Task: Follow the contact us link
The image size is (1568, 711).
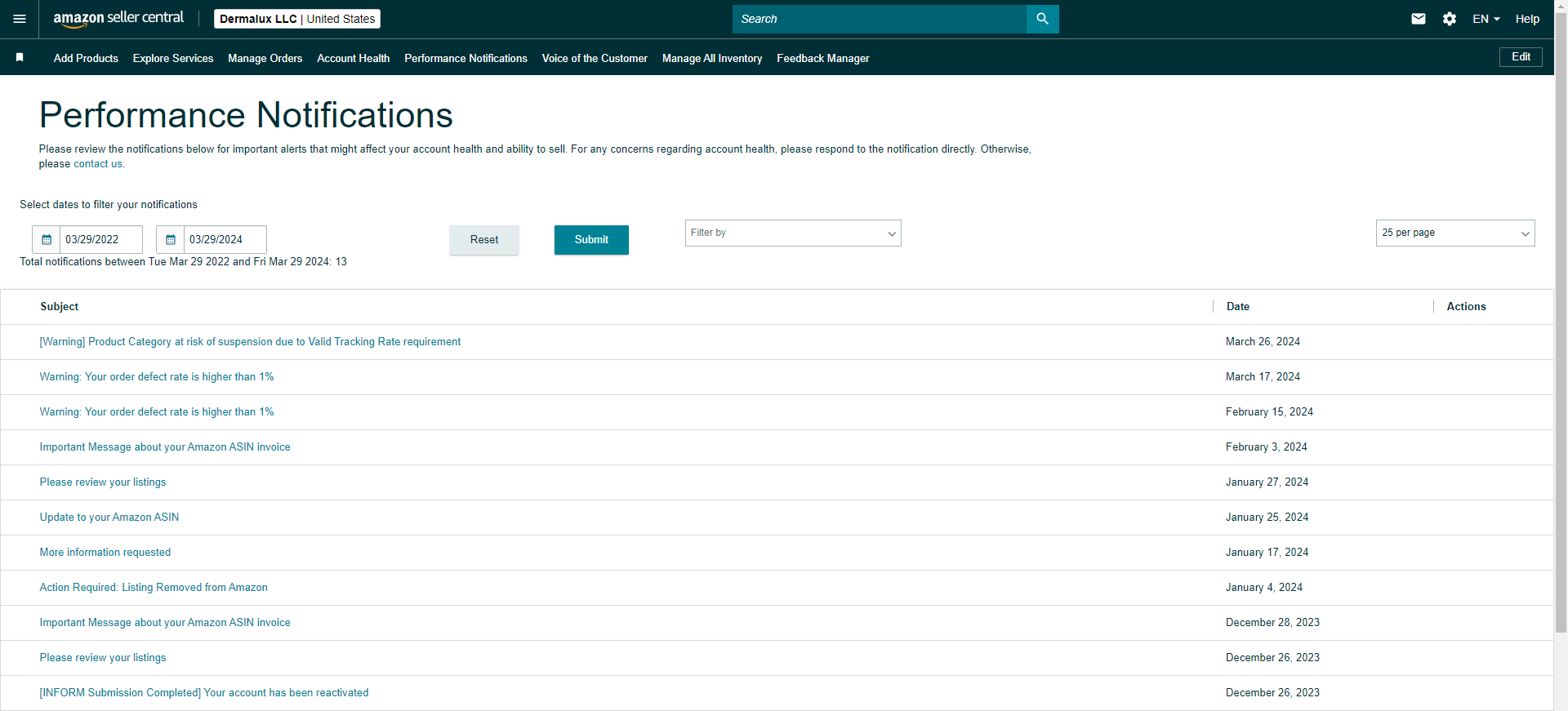Action: point(98,164)
